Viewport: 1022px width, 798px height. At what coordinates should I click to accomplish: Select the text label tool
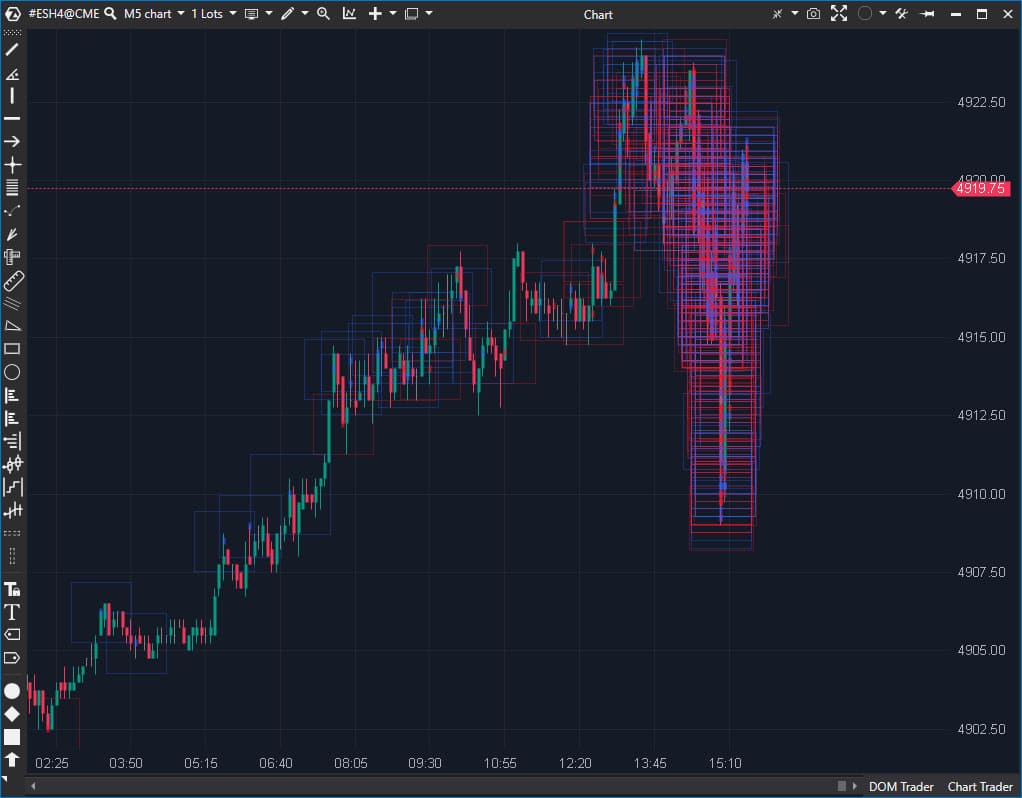tap(12, 611)
